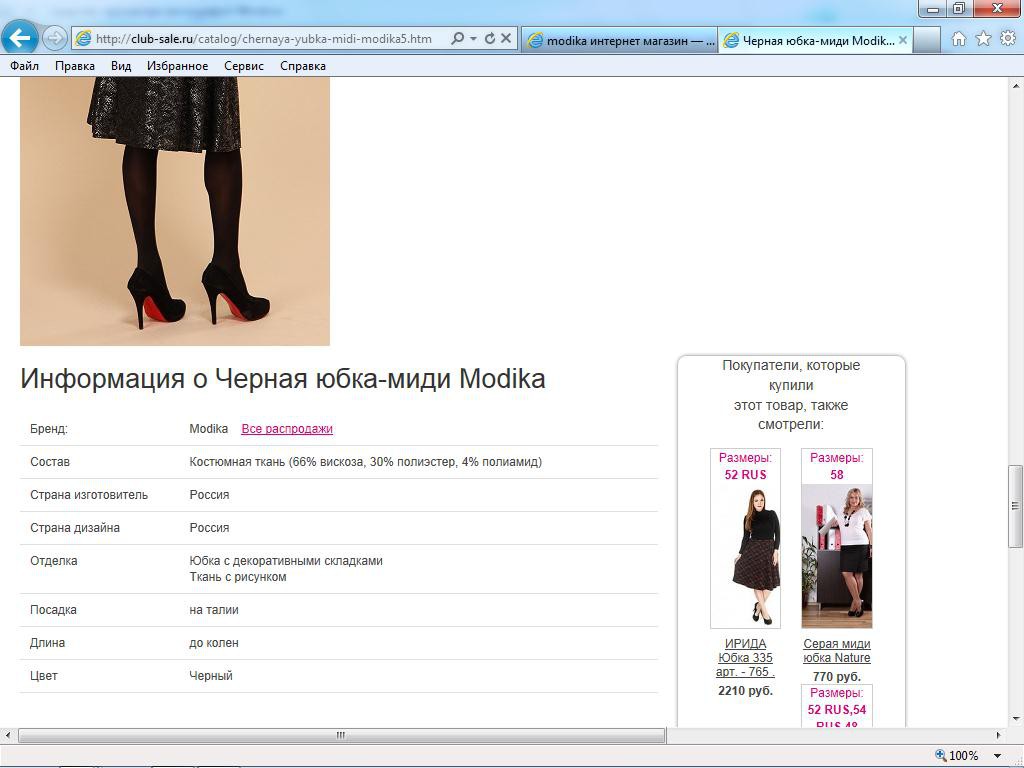Click the Серая миди юбка product thumbnail
The image size is (1024, 768).
(x=837, y=556)
